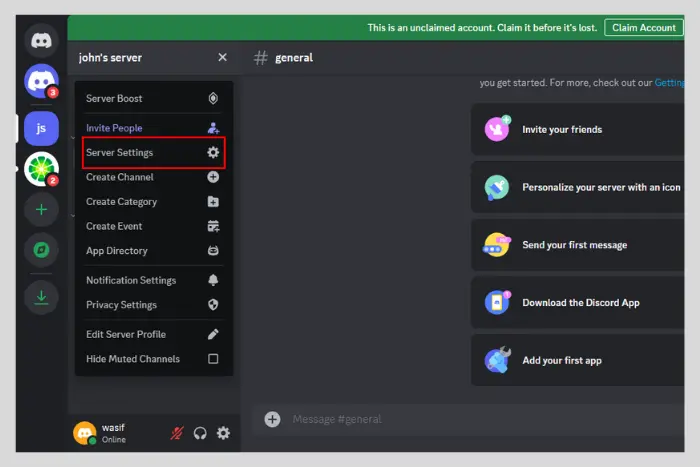Click the Server Settings gear icon
Image resolution: width=700 pixels, height=467 pixels.
(x=213, y=153)
